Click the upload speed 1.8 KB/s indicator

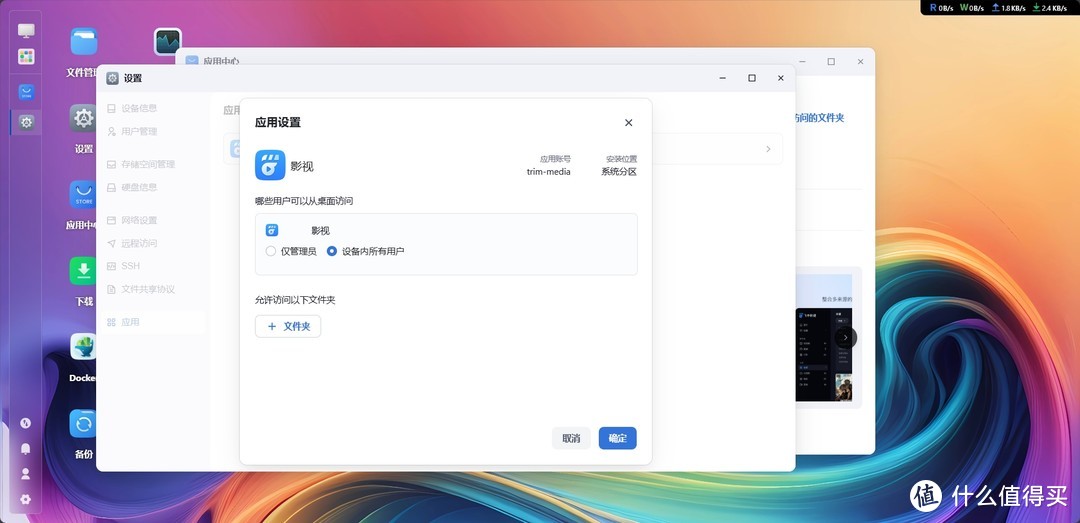(1008, 8)
